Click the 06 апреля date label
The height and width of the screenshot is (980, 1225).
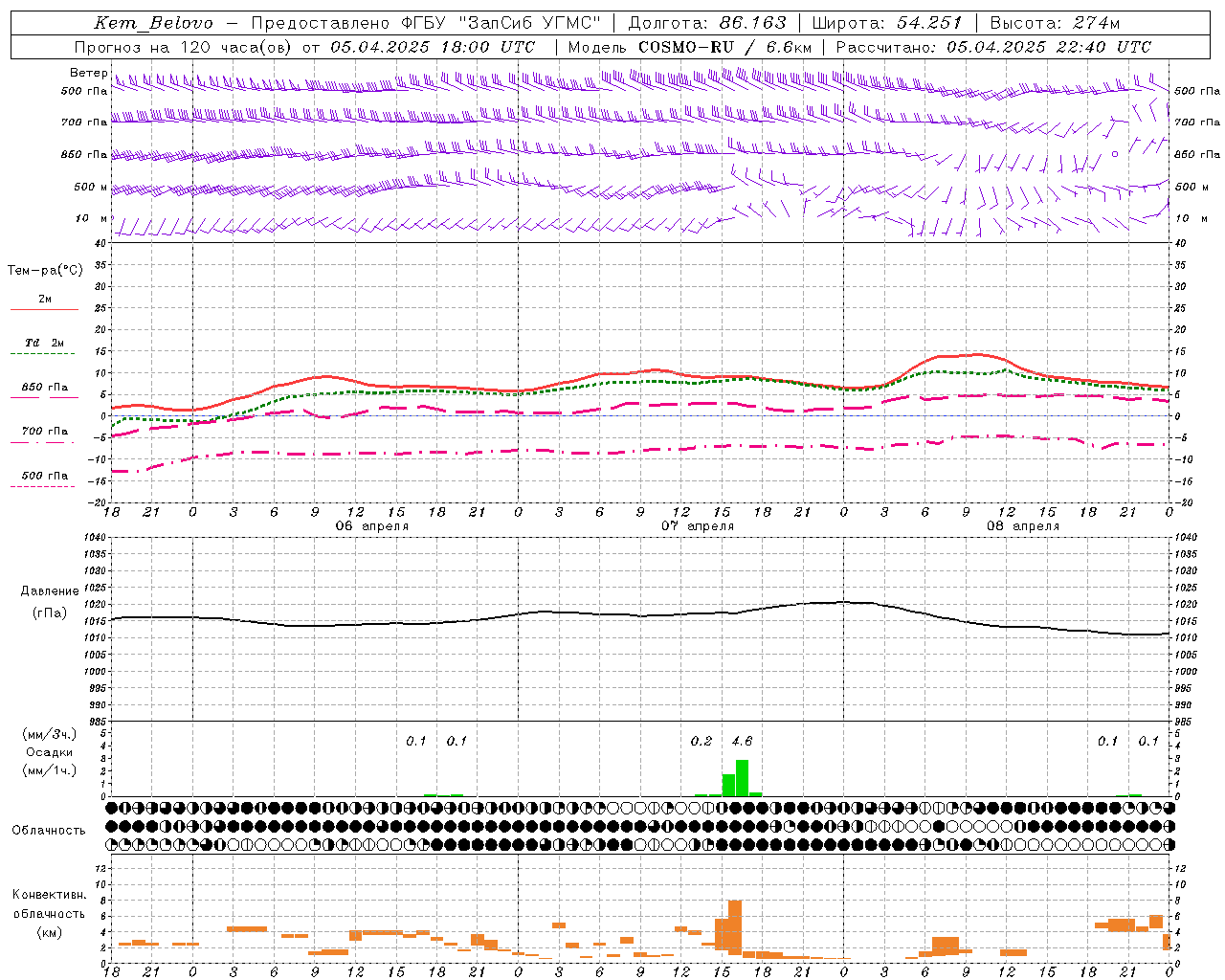pyautogui.click(x=371, y=526)
